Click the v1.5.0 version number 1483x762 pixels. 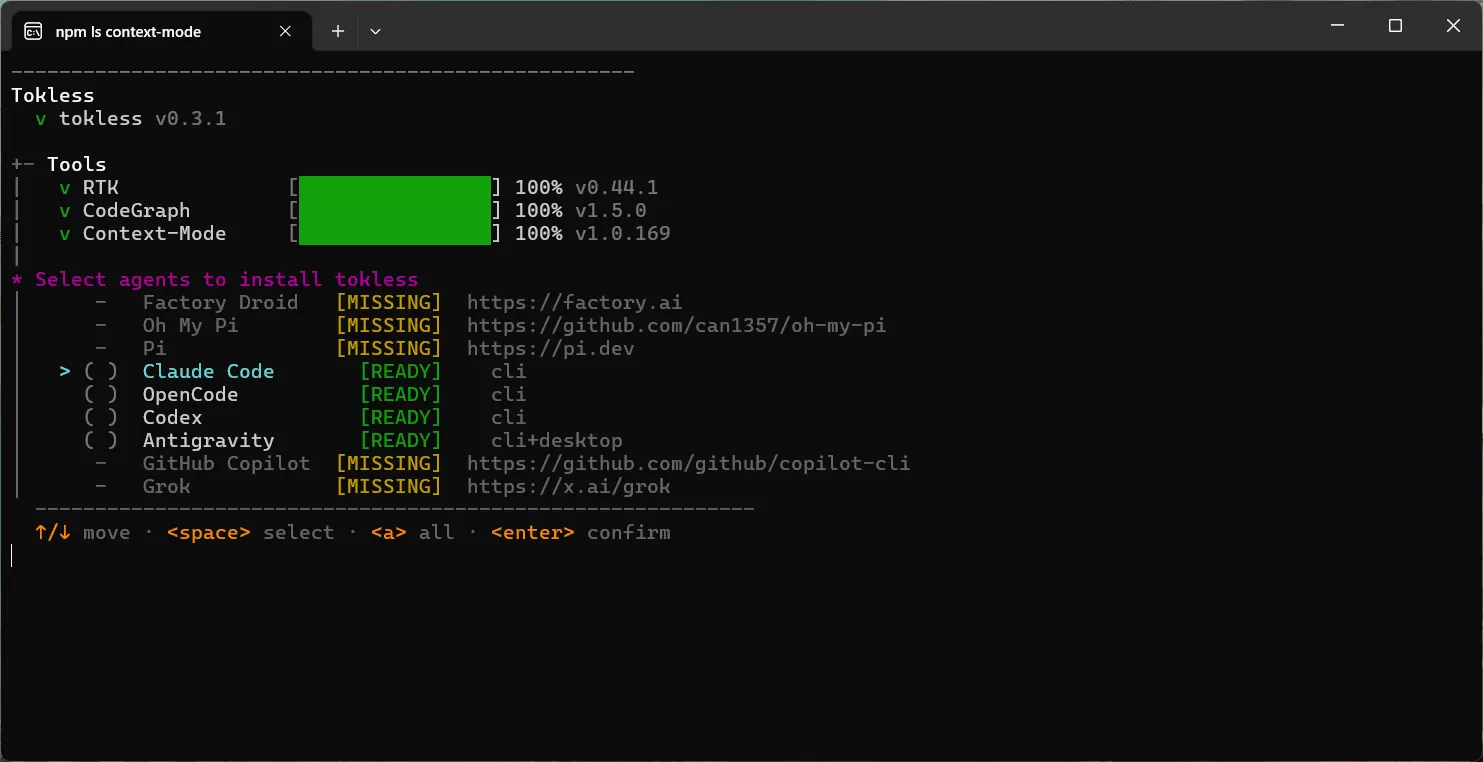(611, 210)
